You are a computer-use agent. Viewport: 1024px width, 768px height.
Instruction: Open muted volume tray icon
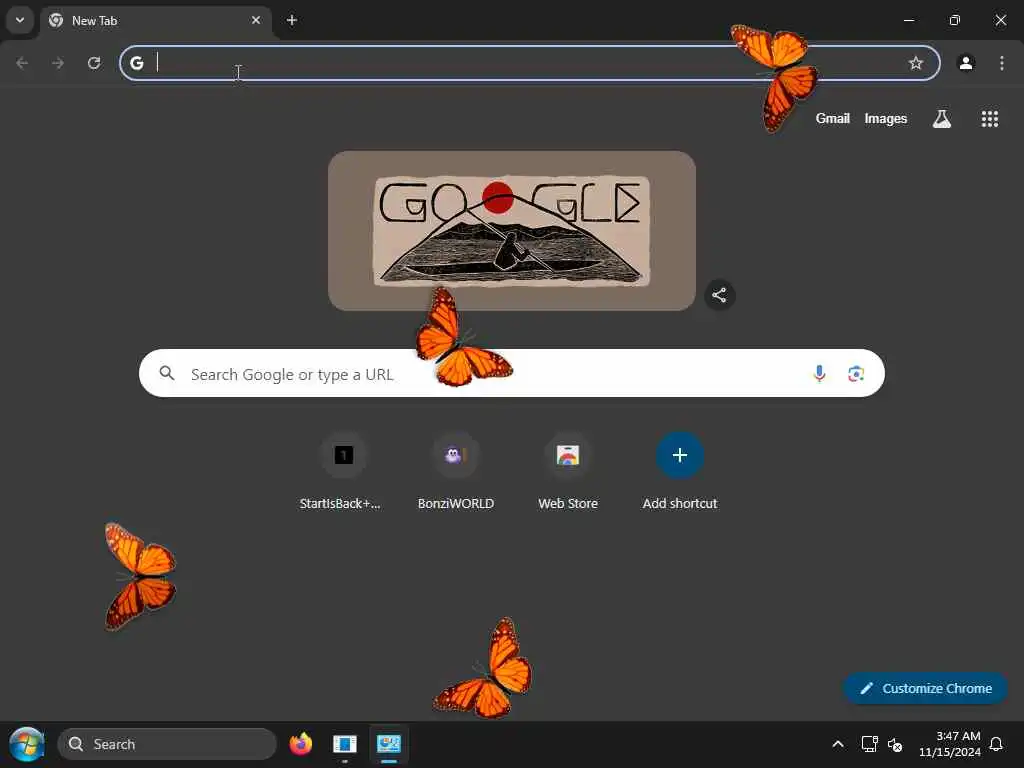click(x=895, y=744)
